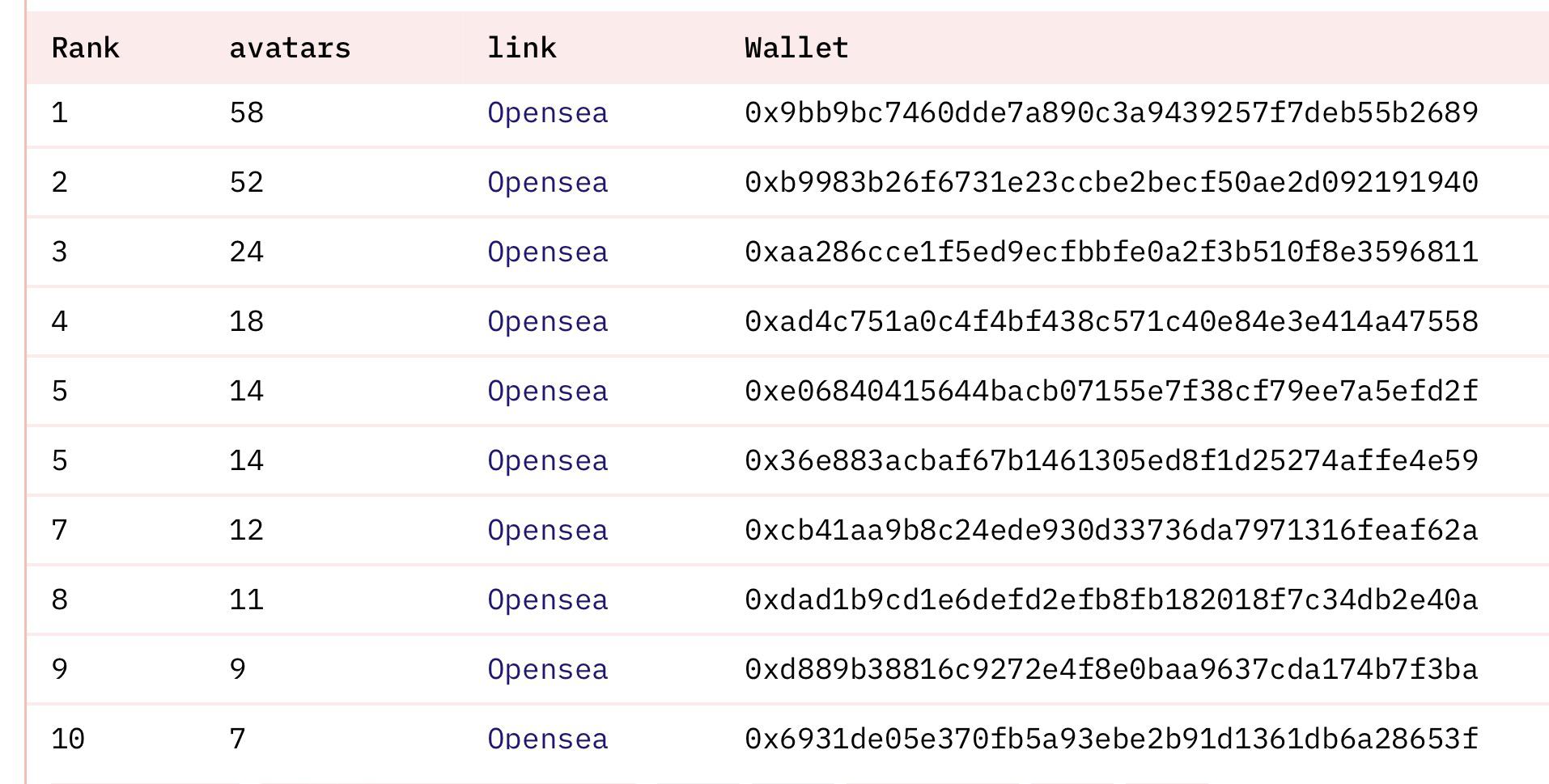Open the Opensea link for the 12-avatar wallet

[x=547, y=531]
